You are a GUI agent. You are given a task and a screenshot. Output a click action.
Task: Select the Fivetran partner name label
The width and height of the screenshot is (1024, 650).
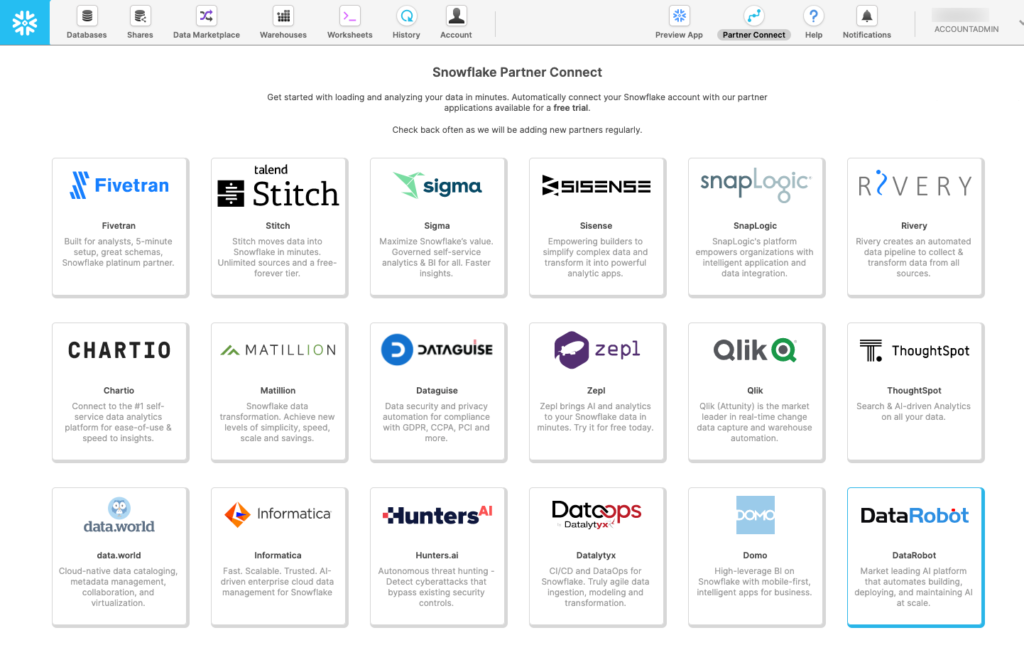tap(119, 225)
